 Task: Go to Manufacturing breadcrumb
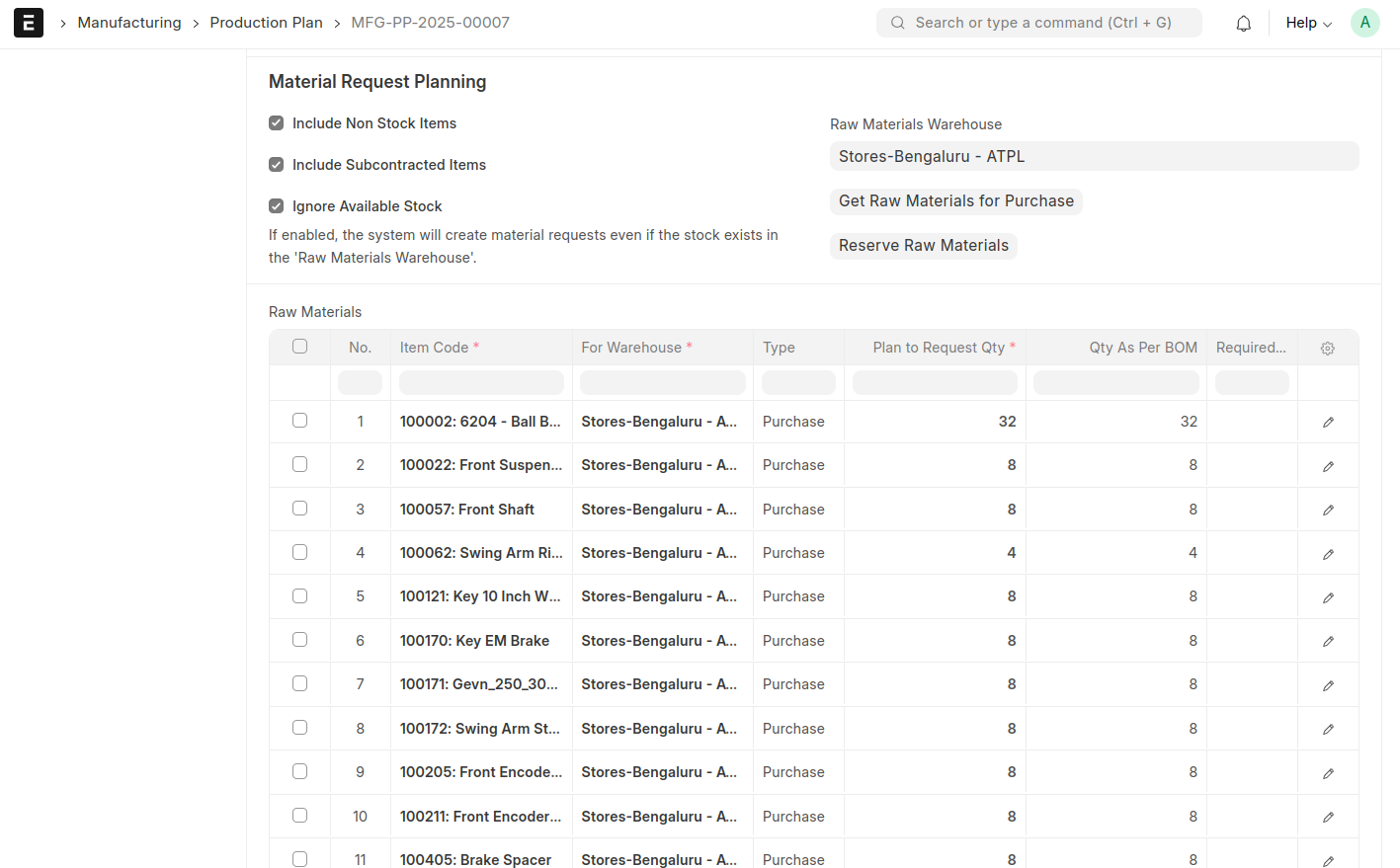tap(129, 23)
